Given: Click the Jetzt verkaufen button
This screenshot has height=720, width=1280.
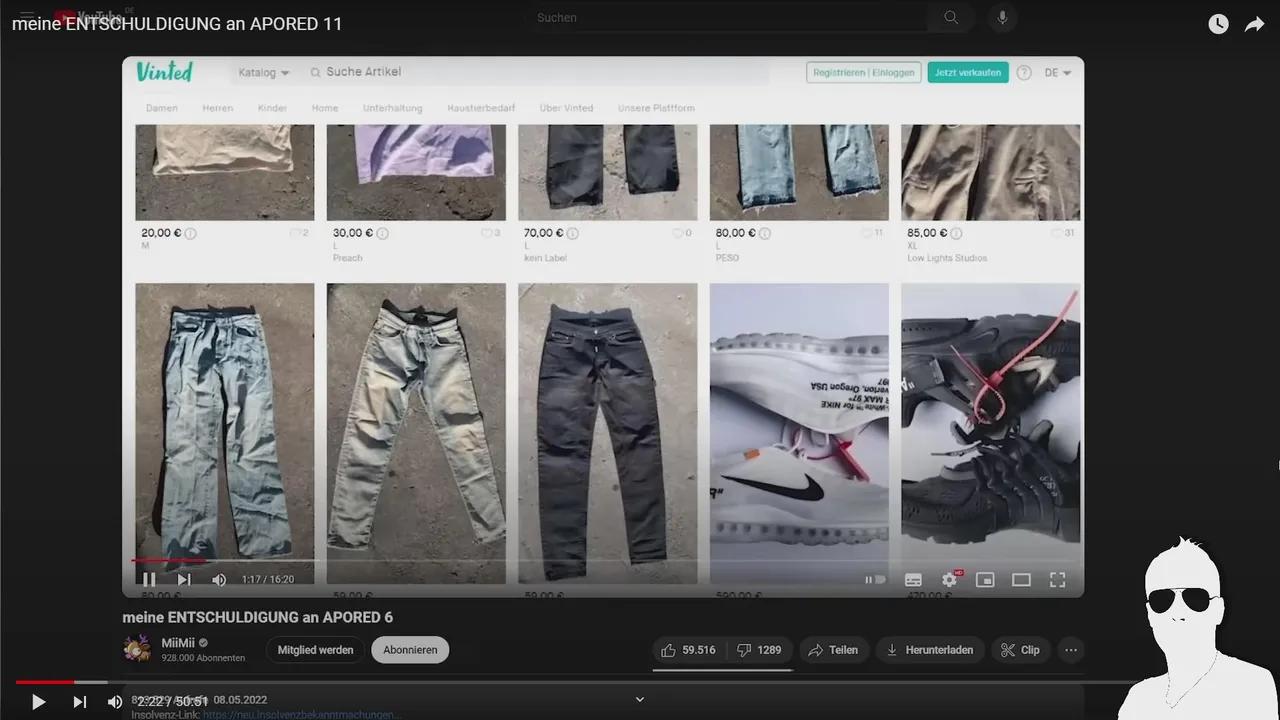Looking at the screenshot, I should tap(967, 72).
